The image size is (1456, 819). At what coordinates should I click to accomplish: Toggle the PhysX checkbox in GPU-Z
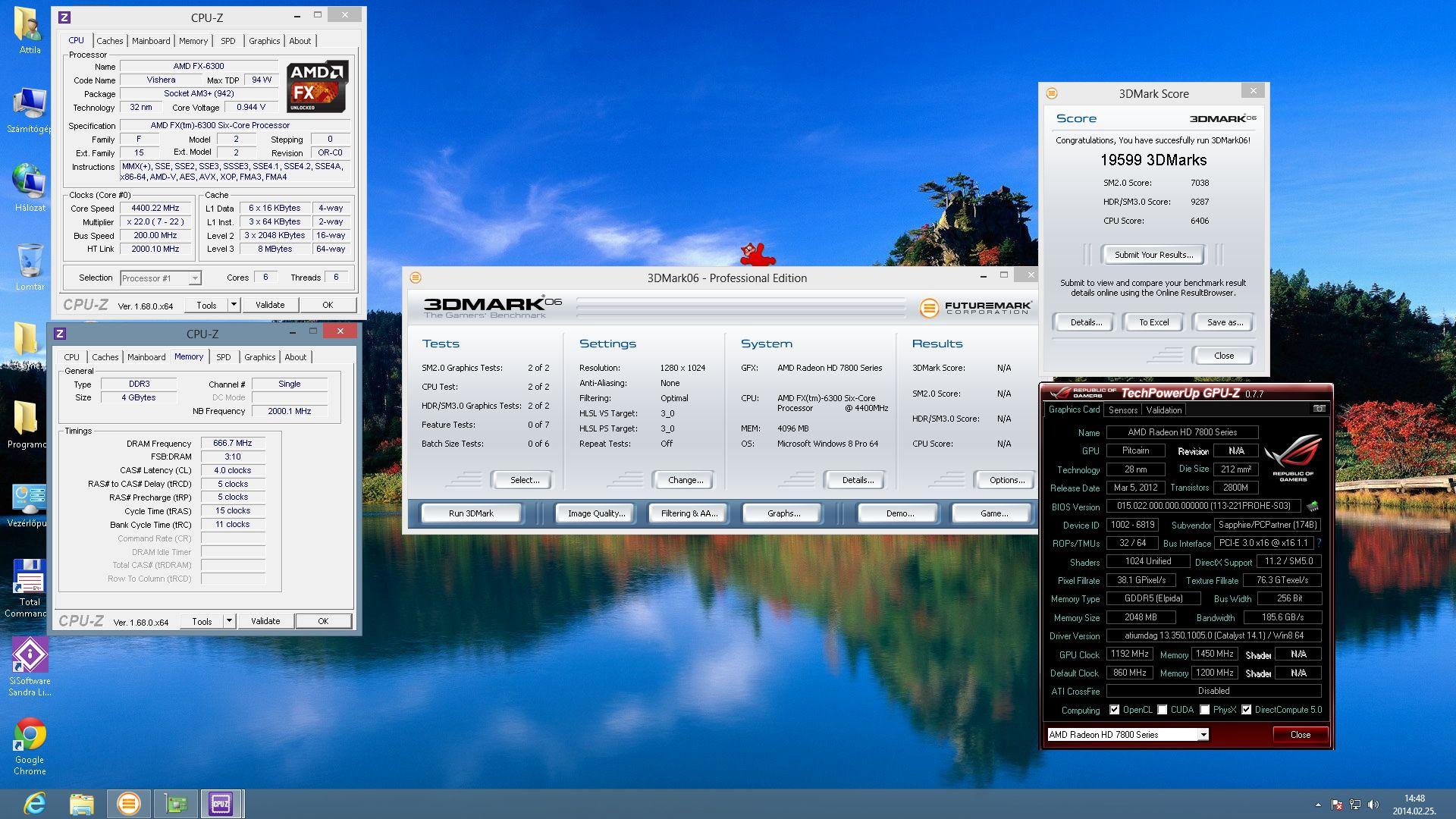tap(1204, 710)
